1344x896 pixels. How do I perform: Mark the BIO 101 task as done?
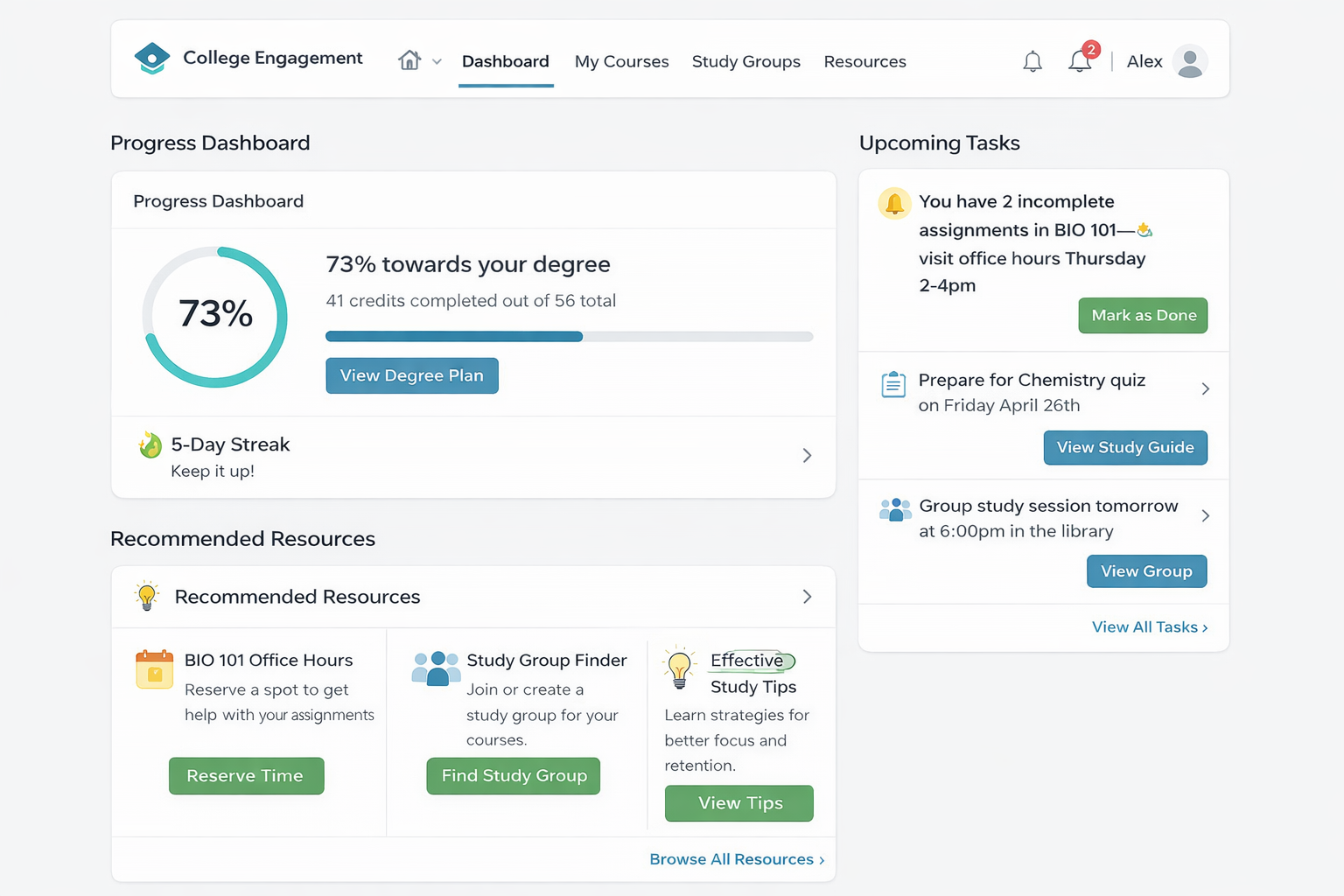click(1143, 315)
